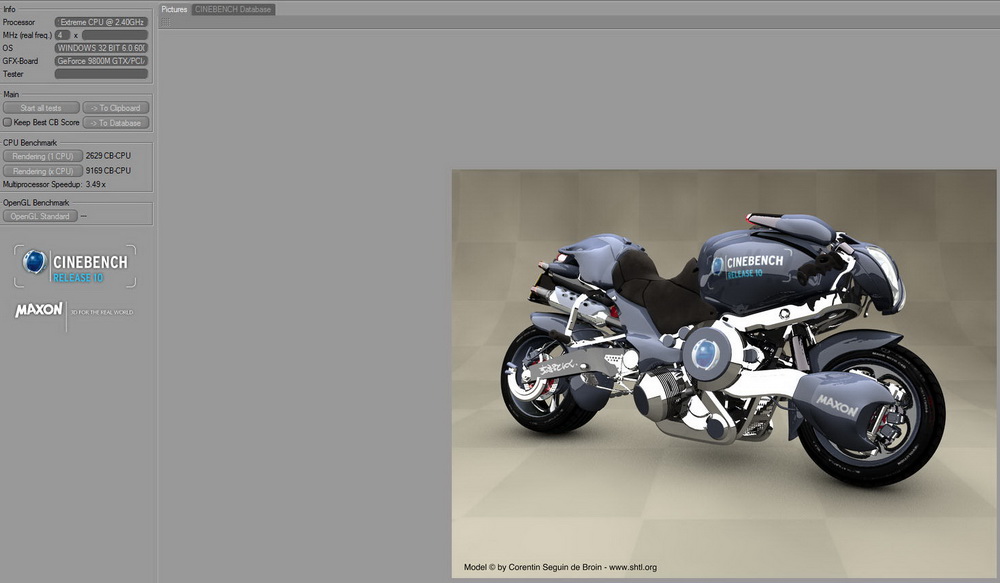Click the Start all tests button
Screen dimensions: 1000x583
pos(41,108)
